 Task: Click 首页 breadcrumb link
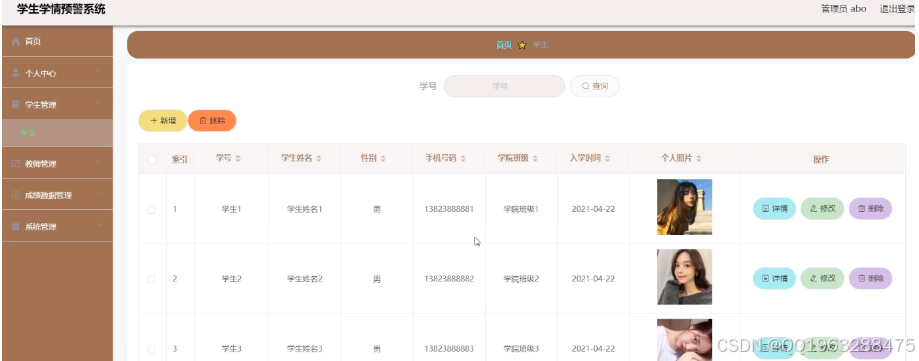504,45
